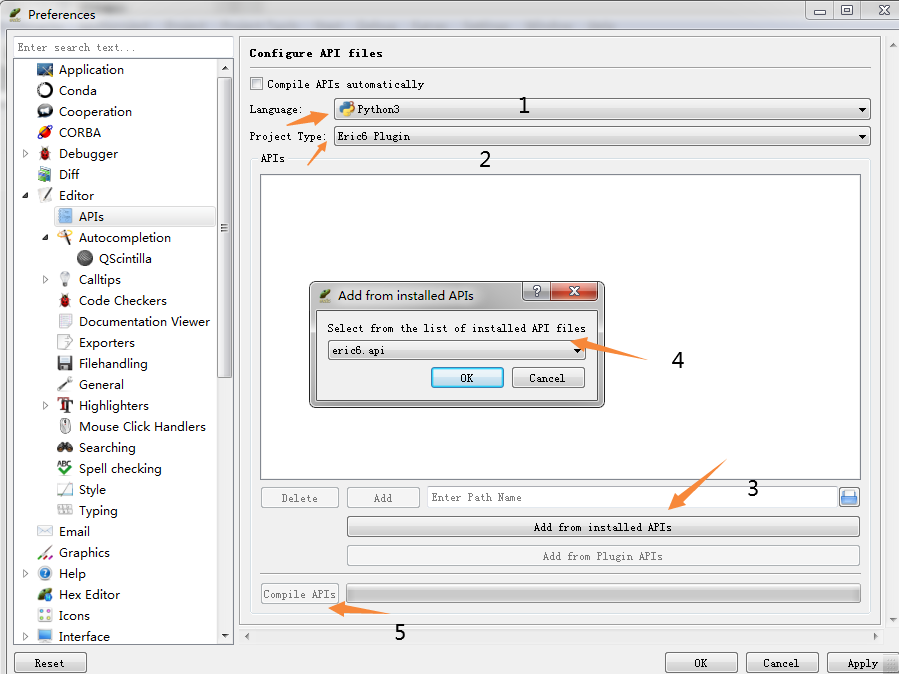Click the General wrench icon
This screenshot has width=899, height=674.
[65, 384]
